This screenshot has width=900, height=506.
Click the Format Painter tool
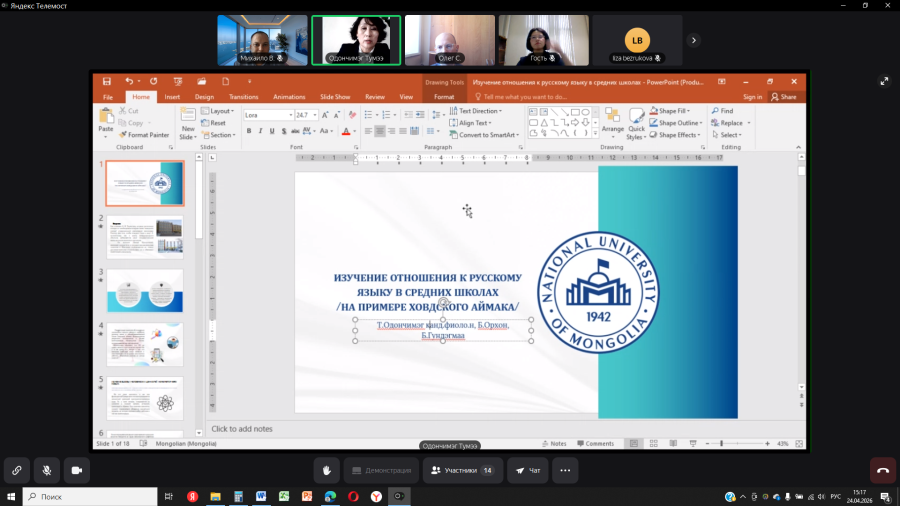click(147, 134)
